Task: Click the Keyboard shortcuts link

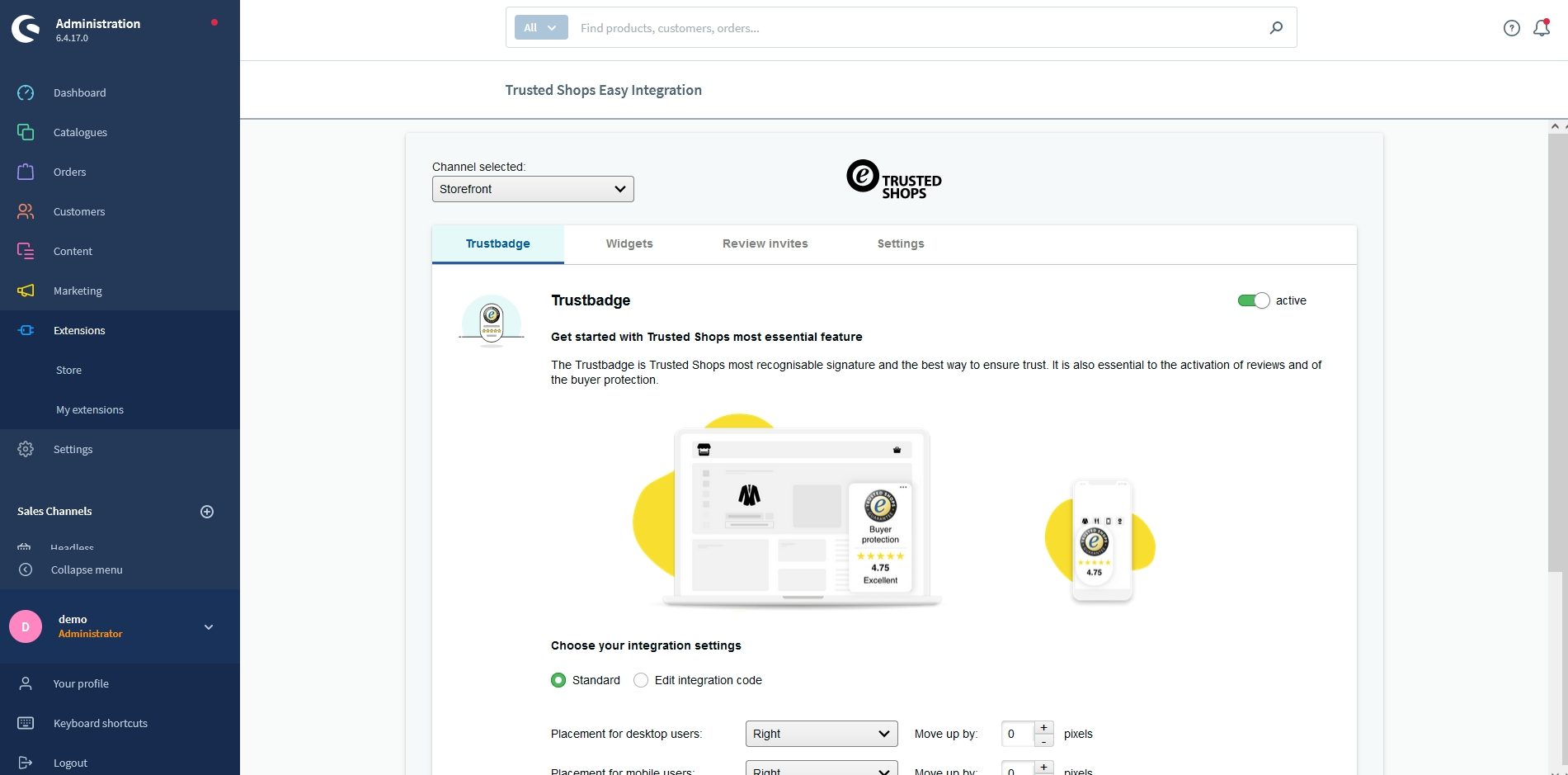Action: pos(101,723)
